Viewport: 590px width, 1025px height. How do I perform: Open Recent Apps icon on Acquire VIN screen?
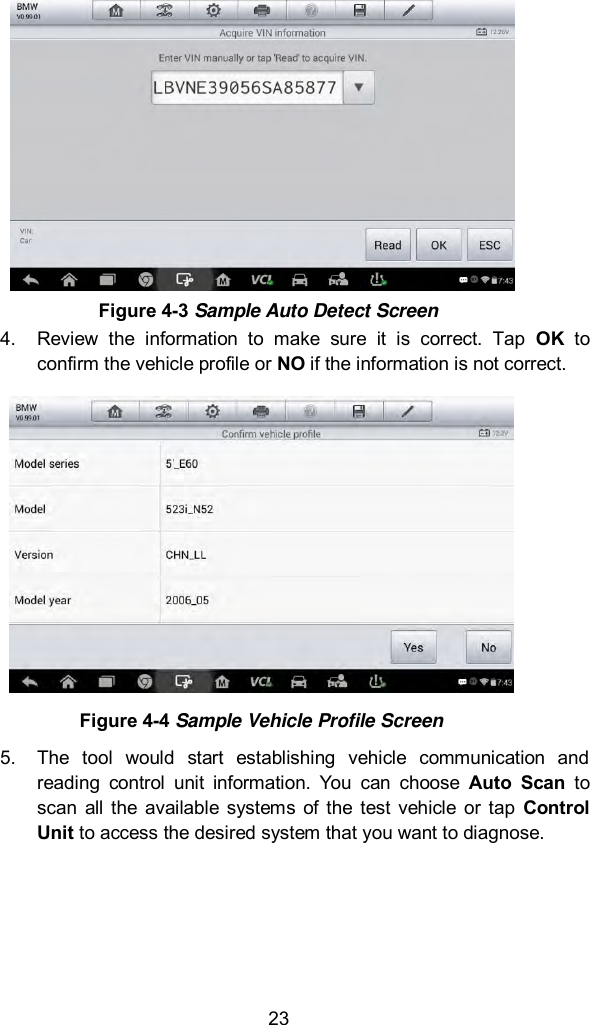[x=107, y=280]
